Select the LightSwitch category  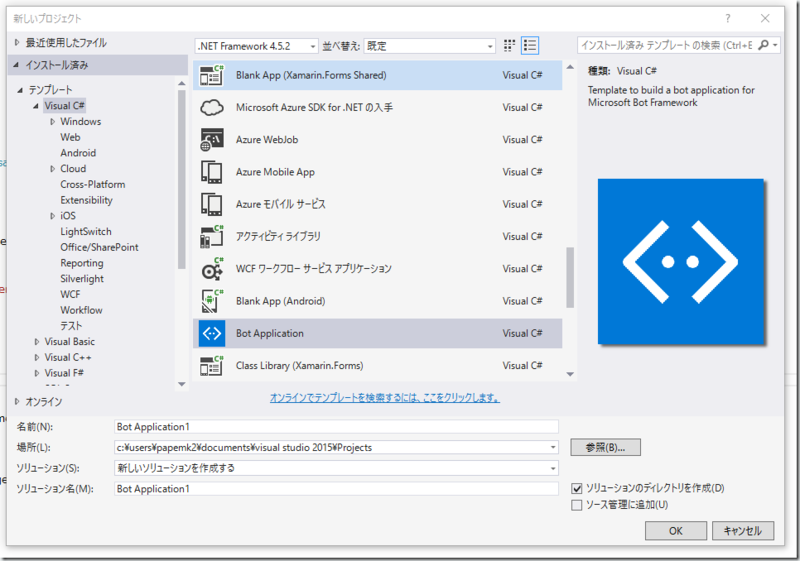[86, 232]
